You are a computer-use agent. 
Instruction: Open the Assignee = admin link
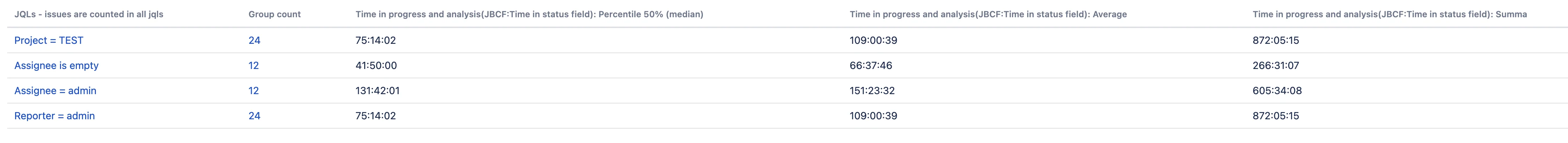[x=55, y=91]
